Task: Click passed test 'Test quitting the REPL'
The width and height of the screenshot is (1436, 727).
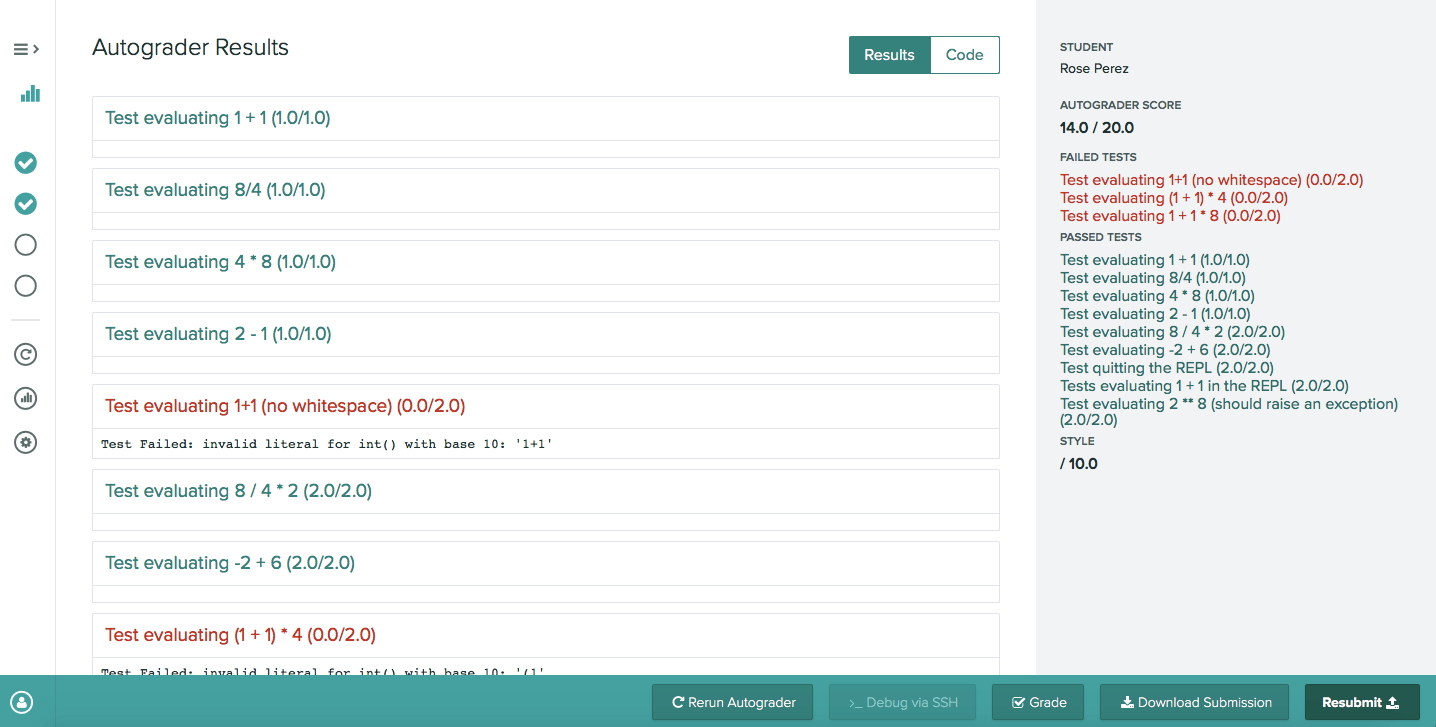Action: point(1166,367)
